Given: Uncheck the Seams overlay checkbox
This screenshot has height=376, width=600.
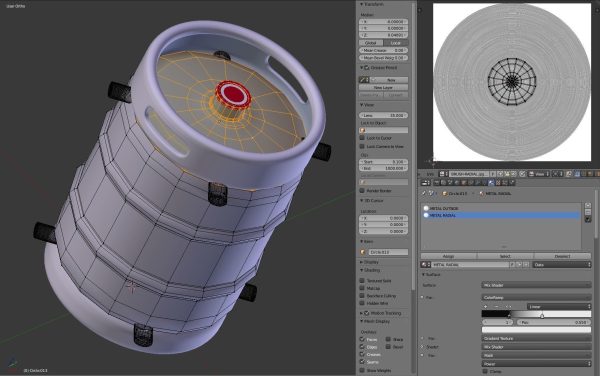Looking at the screenshot, I should pos(362,362).
